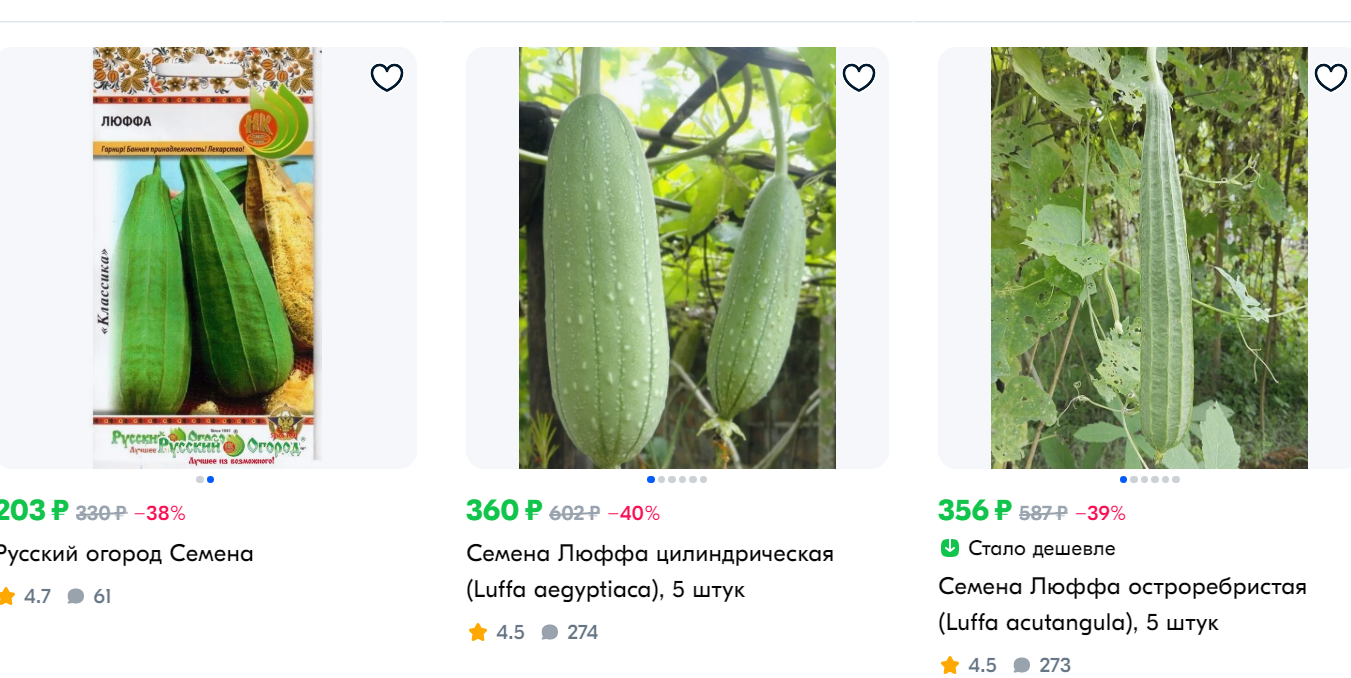
Task: Click the Luffa aegyptiaca product photo
Action: point(676,257)
